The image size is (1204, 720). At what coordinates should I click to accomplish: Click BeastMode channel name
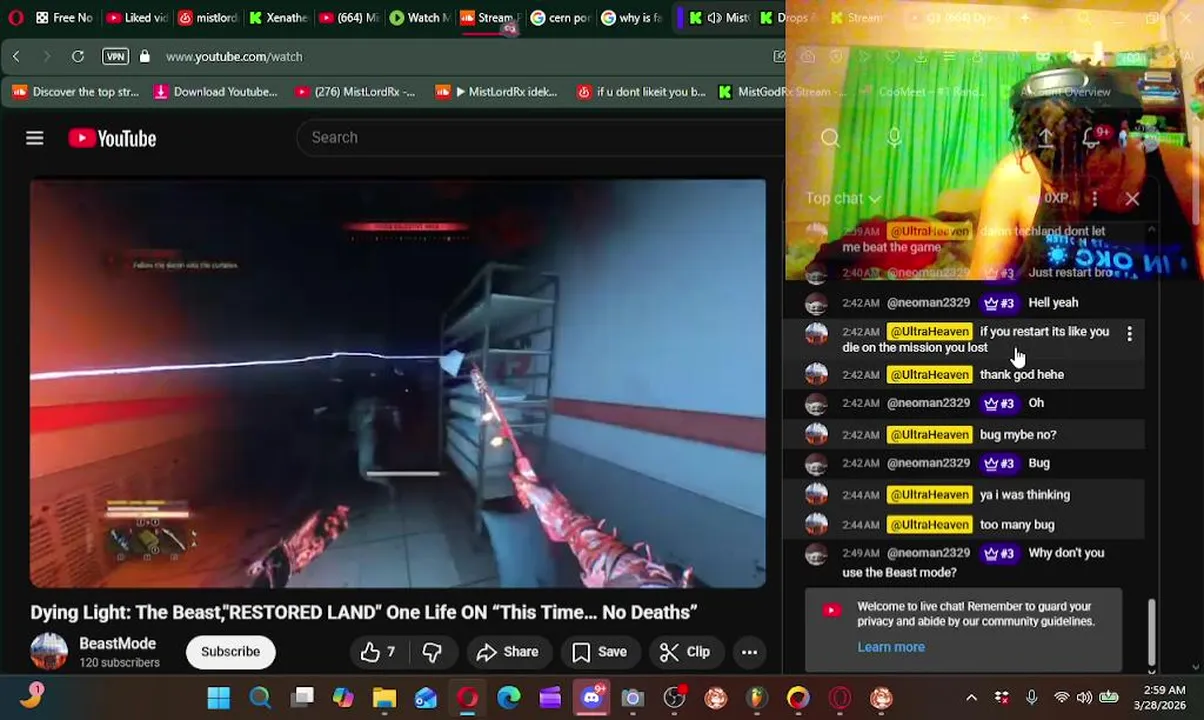click(x=118, y=643)
